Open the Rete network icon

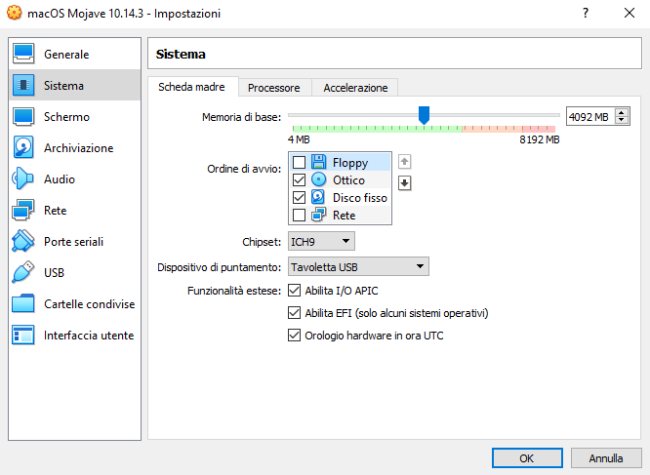[x=24, y=210]
